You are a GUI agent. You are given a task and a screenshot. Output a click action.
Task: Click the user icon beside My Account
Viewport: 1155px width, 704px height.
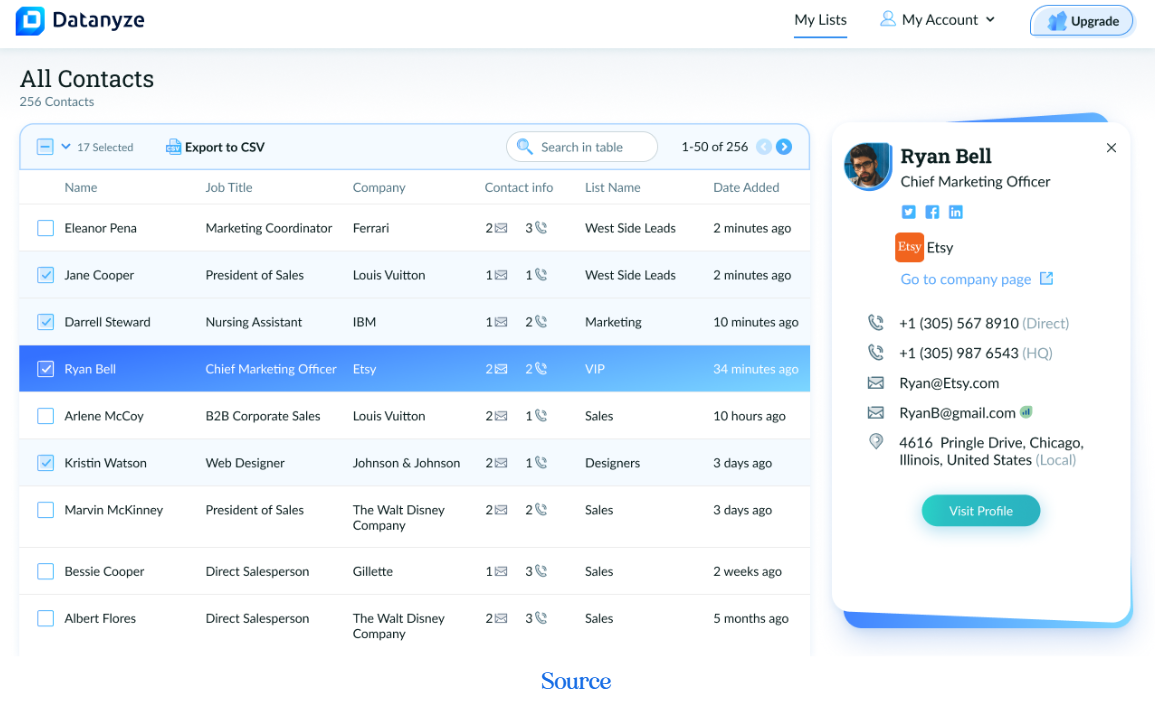888,18
